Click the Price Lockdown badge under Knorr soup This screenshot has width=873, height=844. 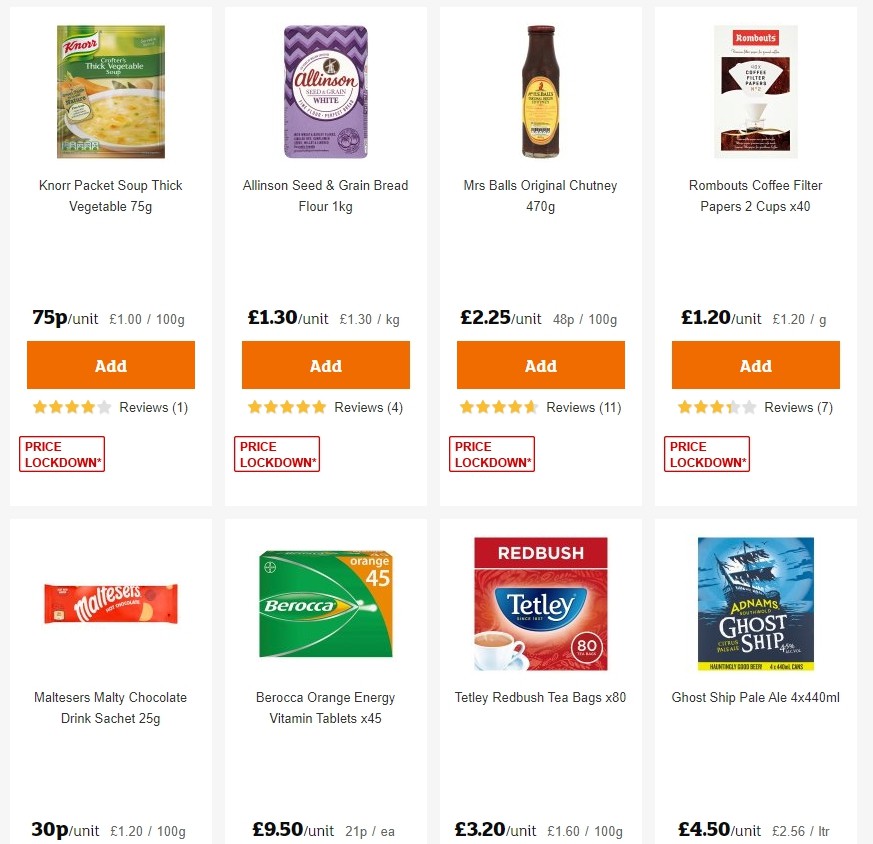coord(61,453)
